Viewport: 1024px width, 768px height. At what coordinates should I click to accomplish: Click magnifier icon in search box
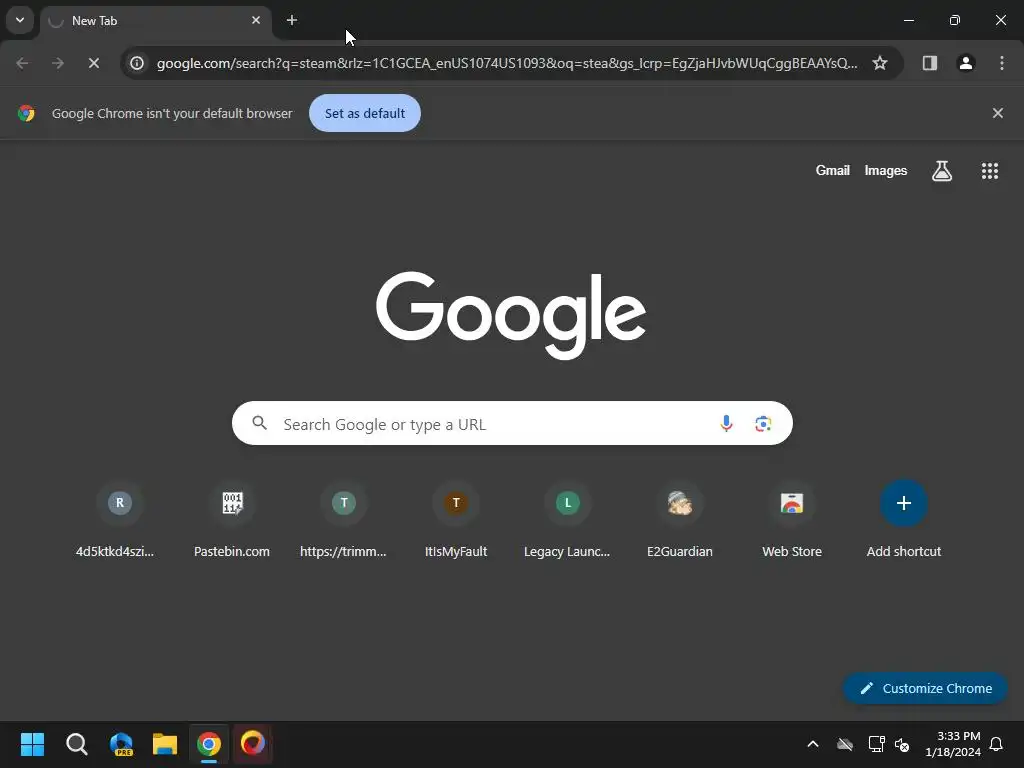[259, 423]
